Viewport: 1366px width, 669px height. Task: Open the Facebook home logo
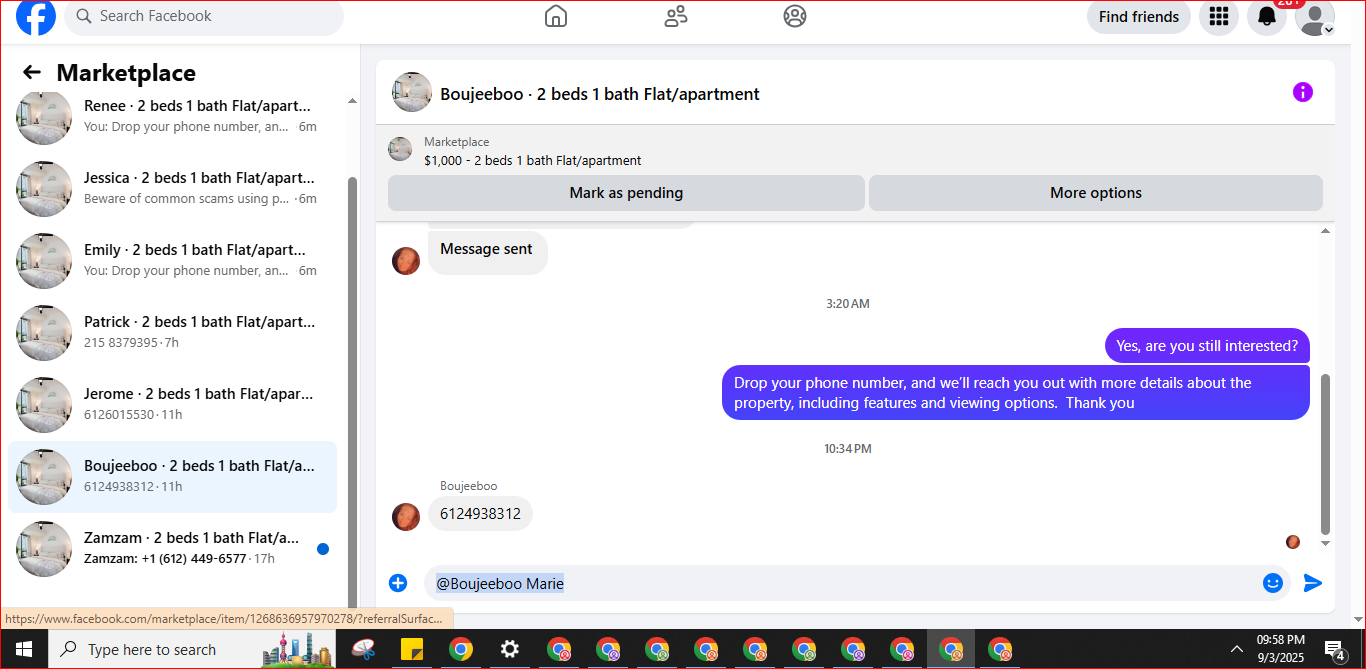pyautogui.click(x=36, y=16)
